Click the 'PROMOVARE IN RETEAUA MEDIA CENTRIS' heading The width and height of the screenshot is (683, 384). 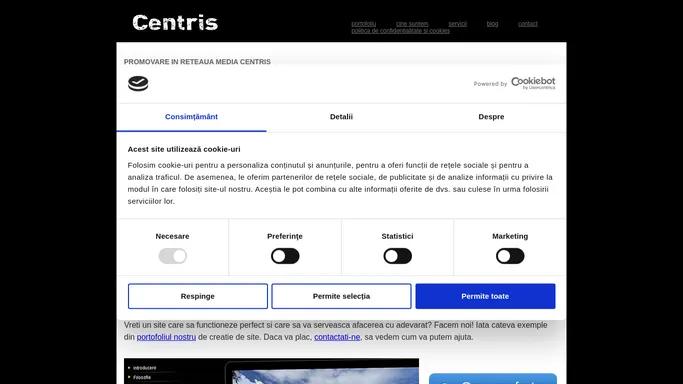[x=197, y=62]
